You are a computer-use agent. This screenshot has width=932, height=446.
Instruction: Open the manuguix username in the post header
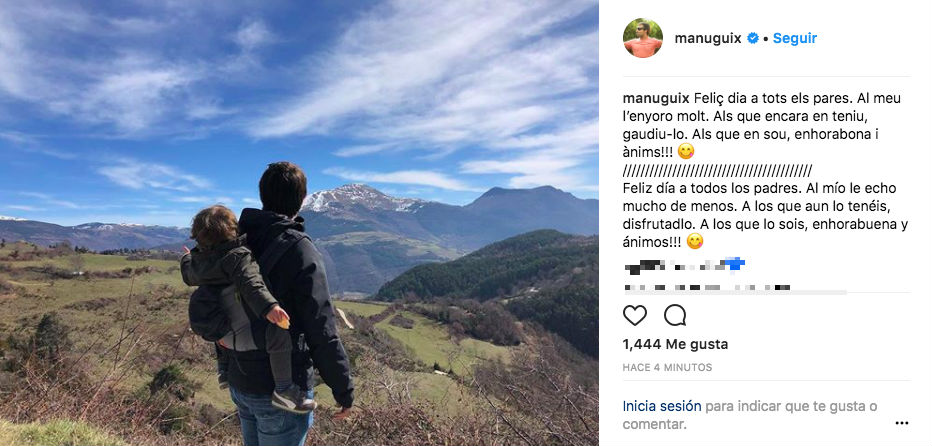[707, 38]
